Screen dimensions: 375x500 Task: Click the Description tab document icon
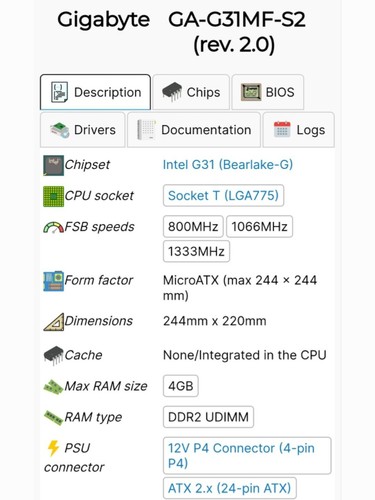[x=59, y=92]
